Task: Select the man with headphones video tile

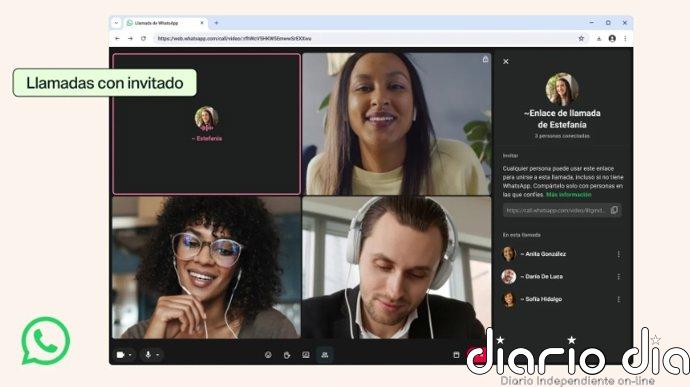Action: 396,267
